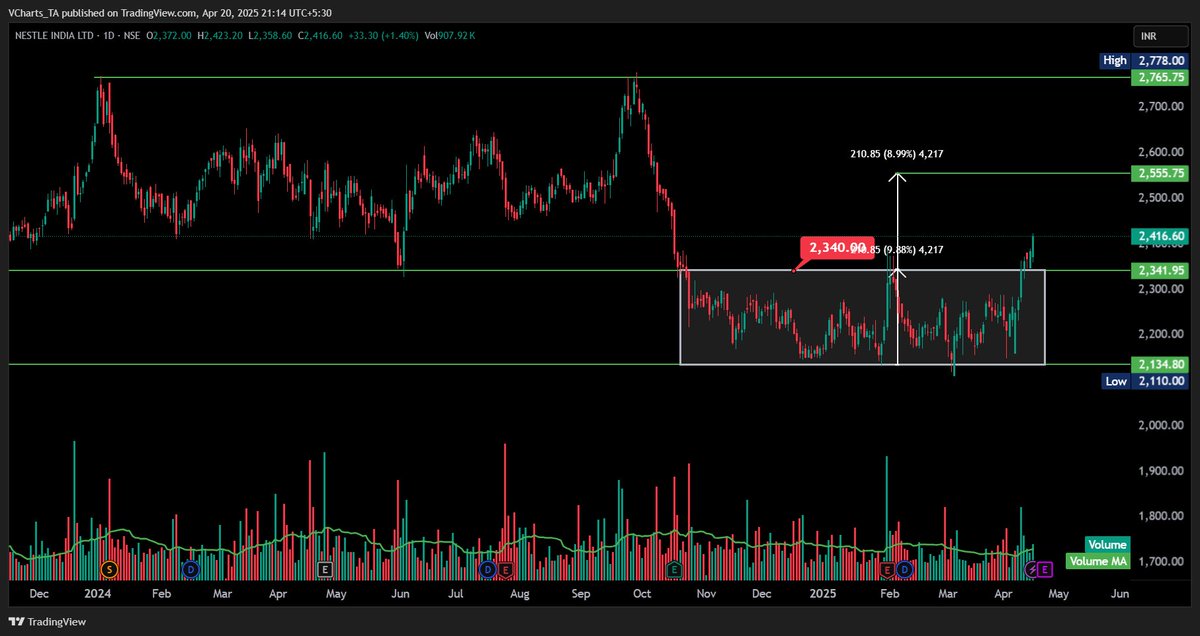Click the lightning event marker near May 2025
The image size is (1200, 636).
tap(1032, 569)
